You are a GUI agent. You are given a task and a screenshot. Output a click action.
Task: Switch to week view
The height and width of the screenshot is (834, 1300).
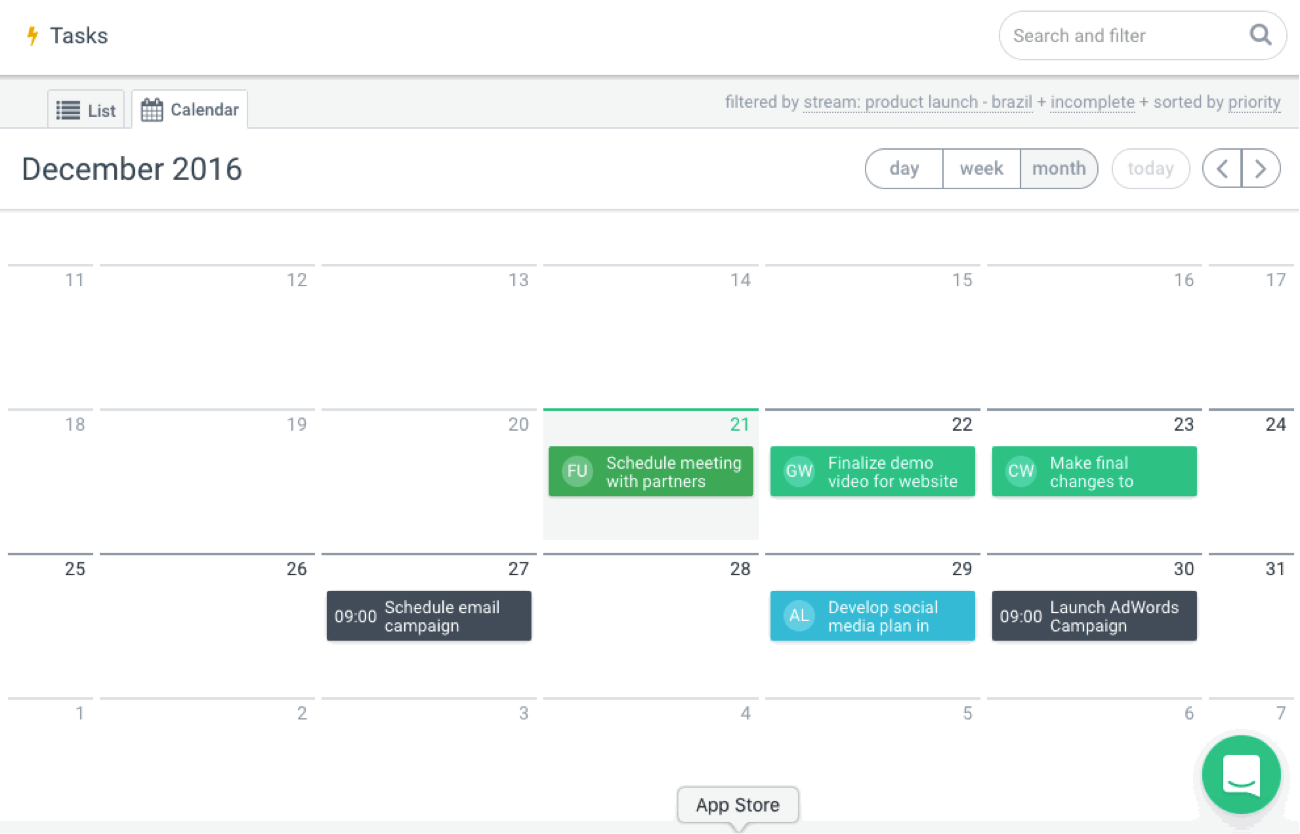981,169
